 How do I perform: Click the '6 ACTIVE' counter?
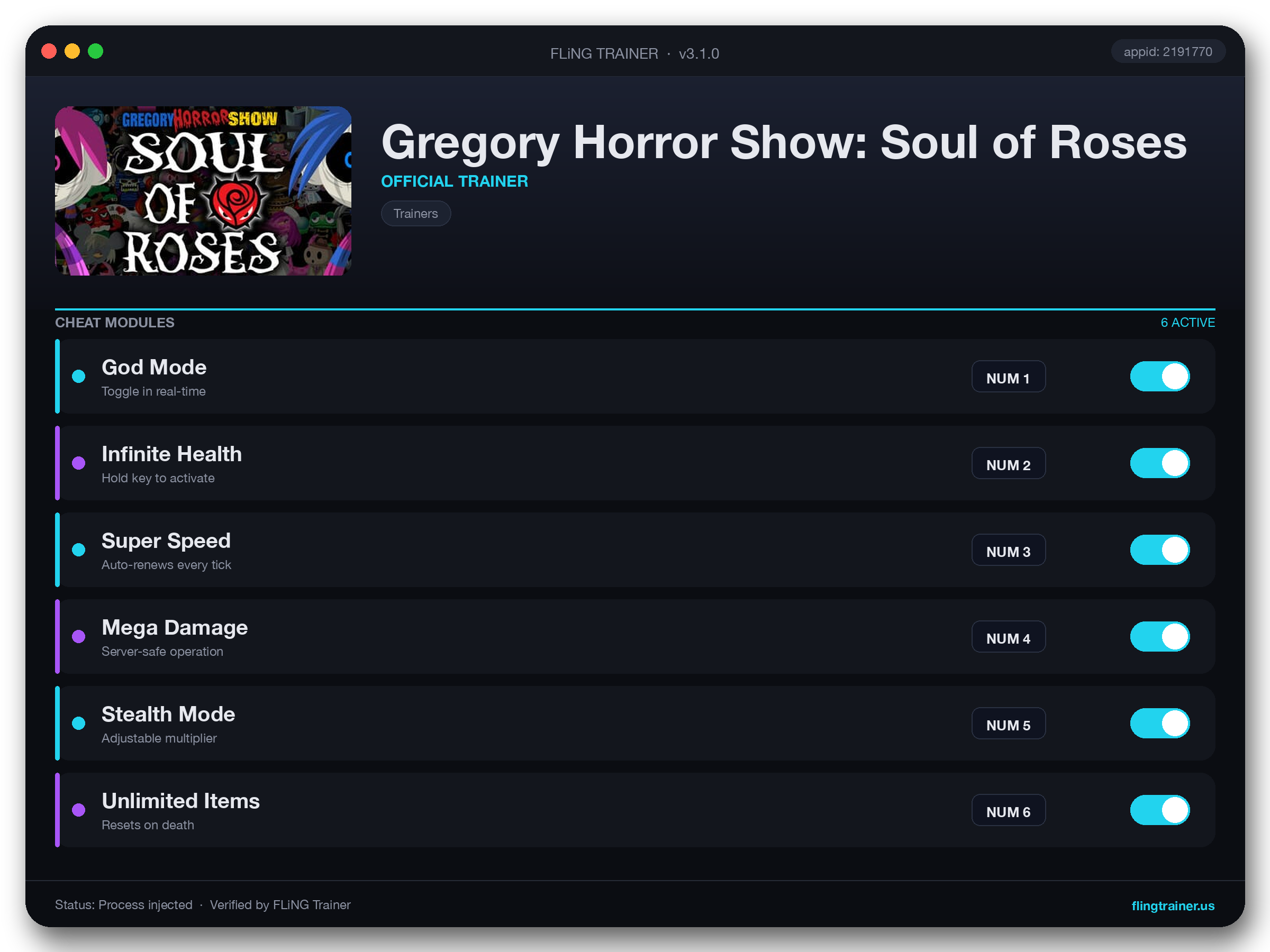1187,323
